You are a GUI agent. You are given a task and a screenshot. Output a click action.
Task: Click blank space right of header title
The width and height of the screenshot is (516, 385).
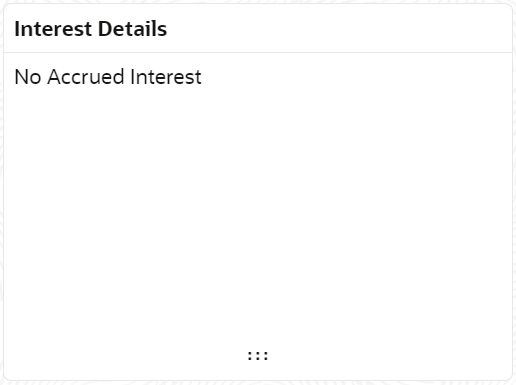point(339,29)
